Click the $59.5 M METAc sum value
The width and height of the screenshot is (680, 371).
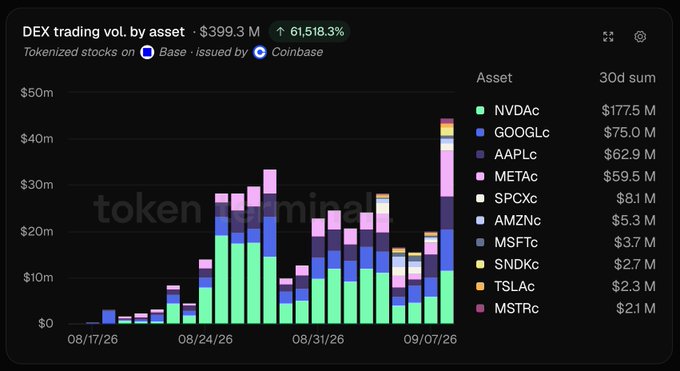click(x=629, y=176)
